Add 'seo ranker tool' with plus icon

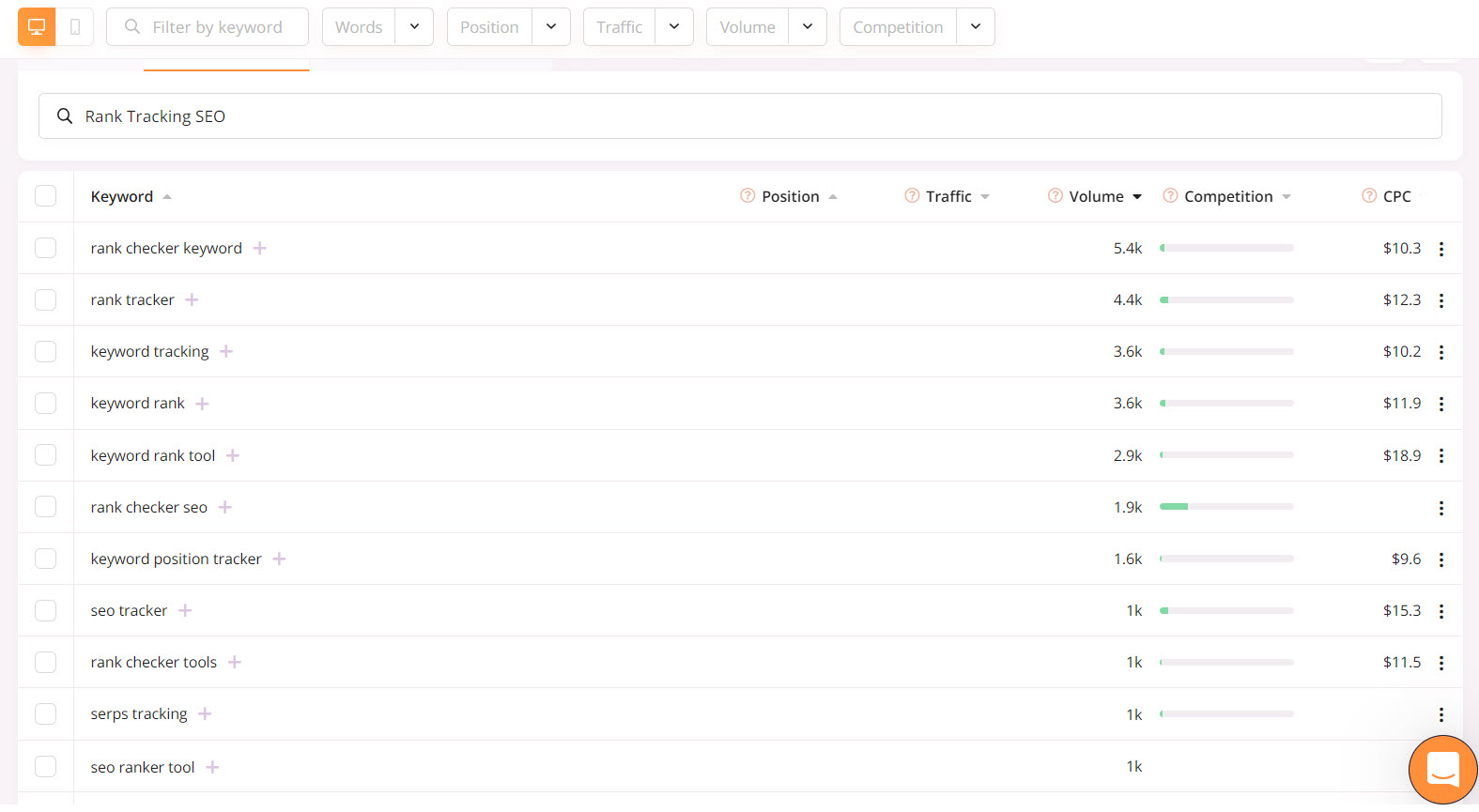click(212, 767)
